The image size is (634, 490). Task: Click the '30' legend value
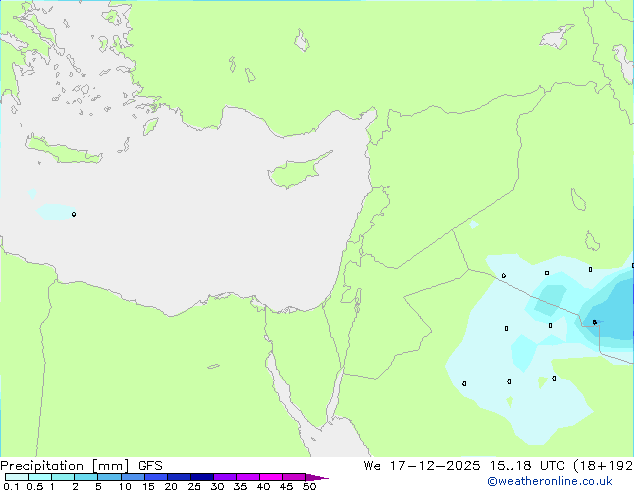pyautogui.click(x=217, y=486)
